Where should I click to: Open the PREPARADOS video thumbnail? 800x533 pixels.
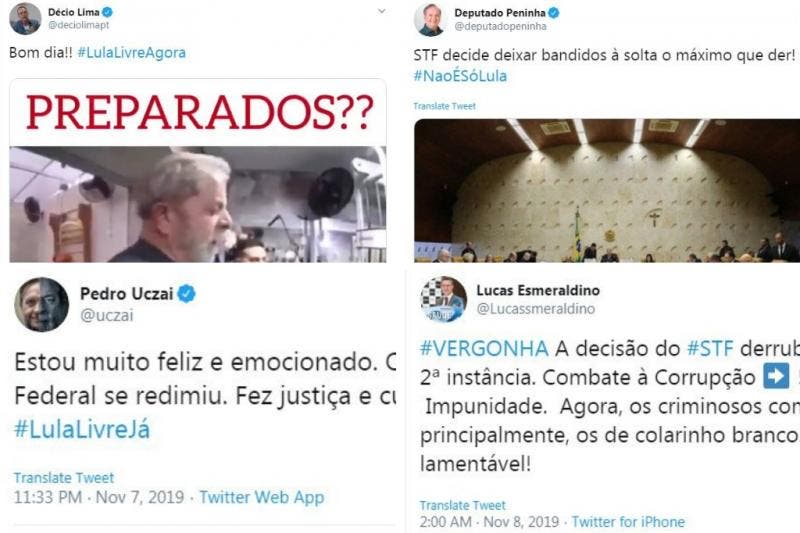(x=198, y=170)
